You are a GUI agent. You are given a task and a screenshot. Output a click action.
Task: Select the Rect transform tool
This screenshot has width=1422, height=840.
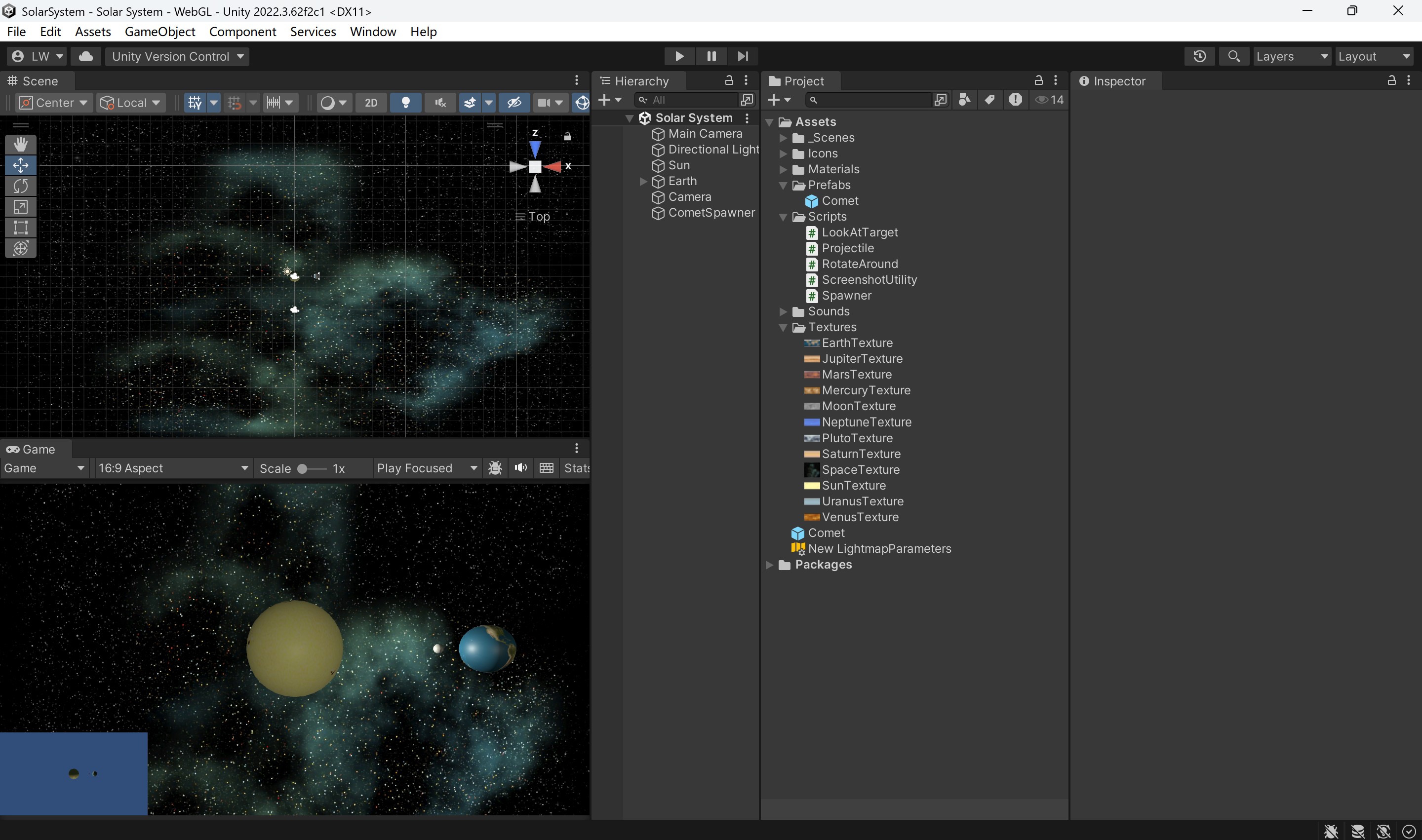[20, 228]
